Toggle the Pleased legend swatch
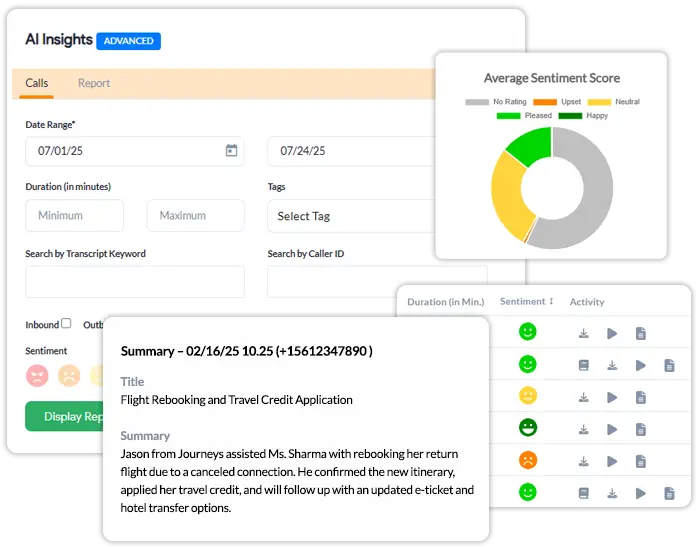The width and height of the screenshot is (700, 547). coord(508,116)
